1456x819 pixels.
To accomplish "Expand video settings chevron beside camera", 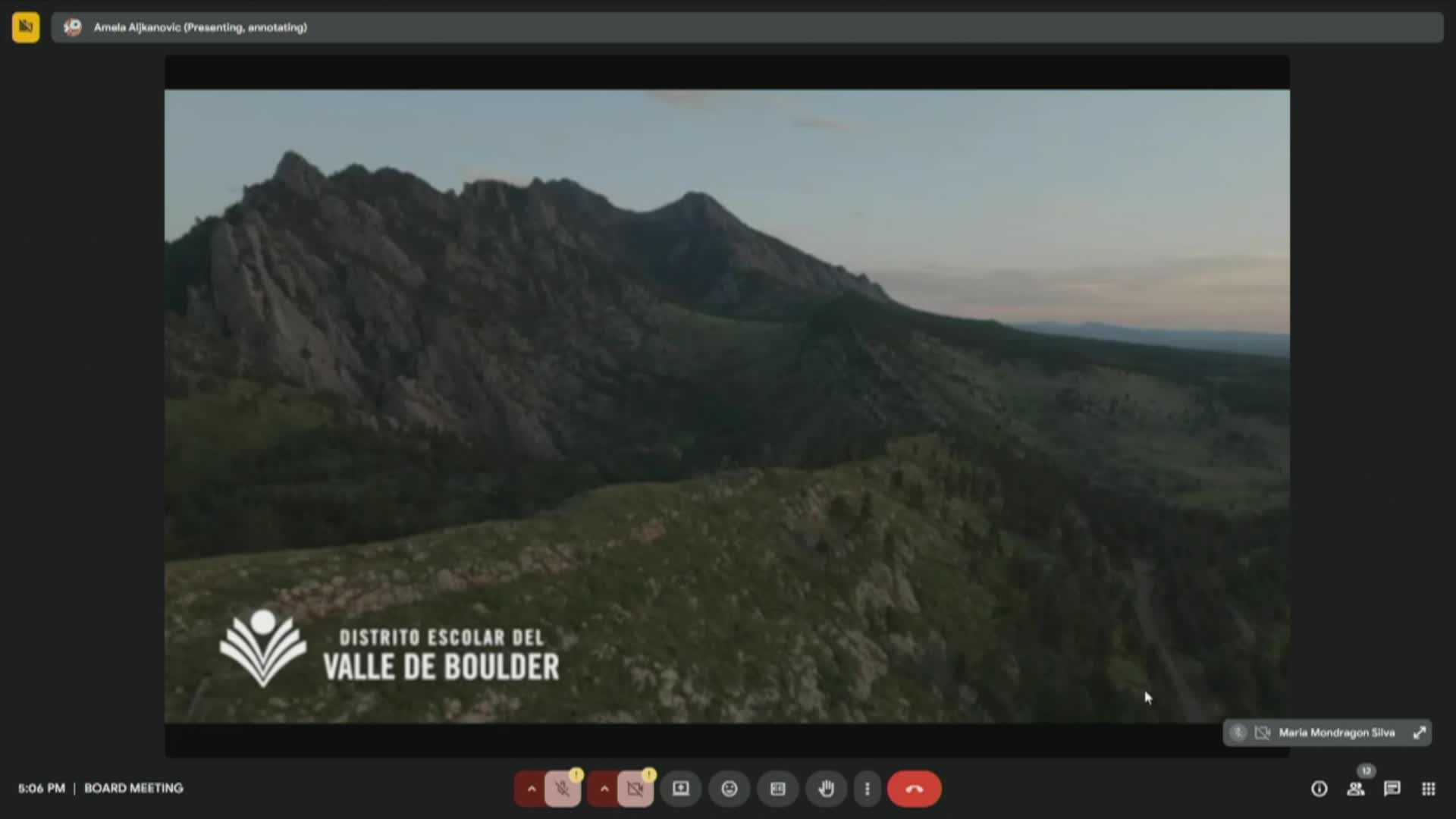I will [604, 789].
